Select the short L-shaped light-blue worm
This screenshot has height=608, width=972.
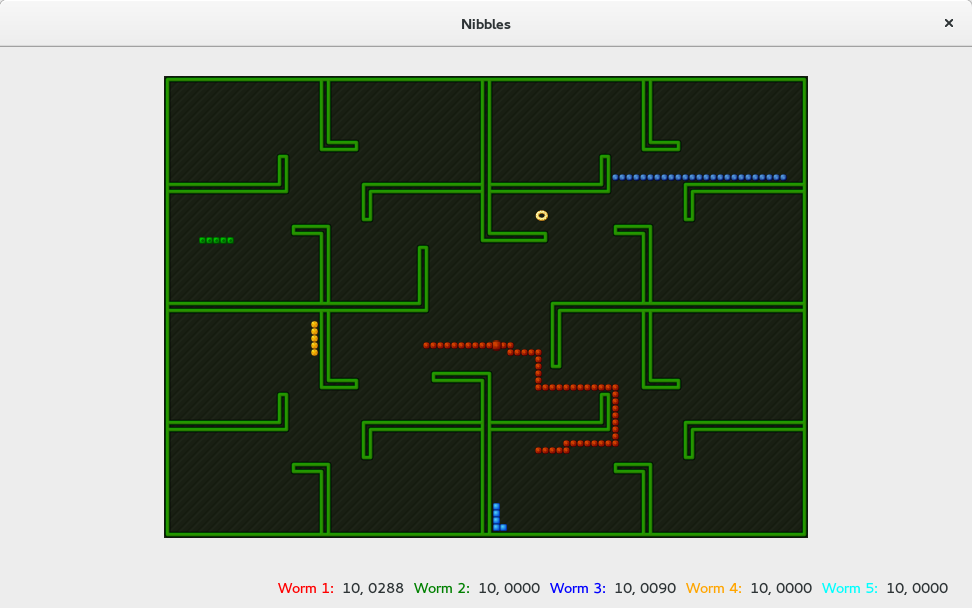[497, 519]
